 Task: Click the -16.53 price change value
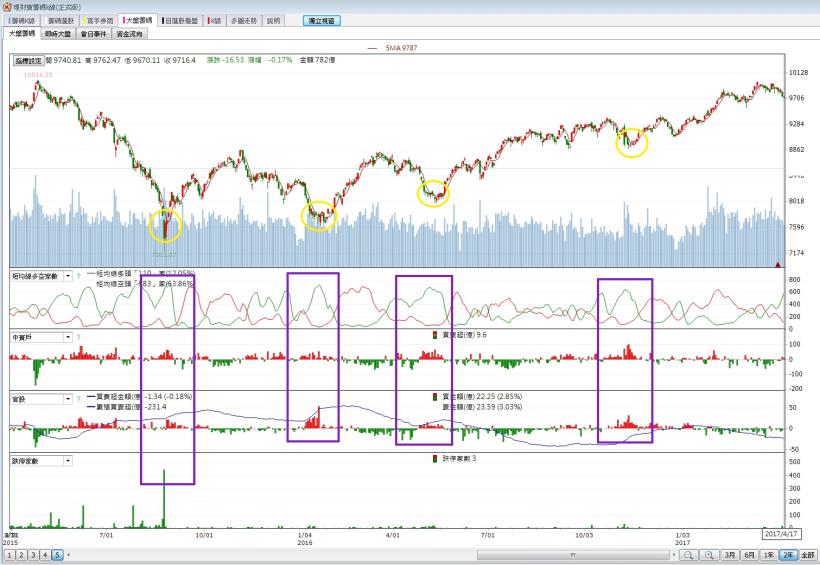click(233, 60)
